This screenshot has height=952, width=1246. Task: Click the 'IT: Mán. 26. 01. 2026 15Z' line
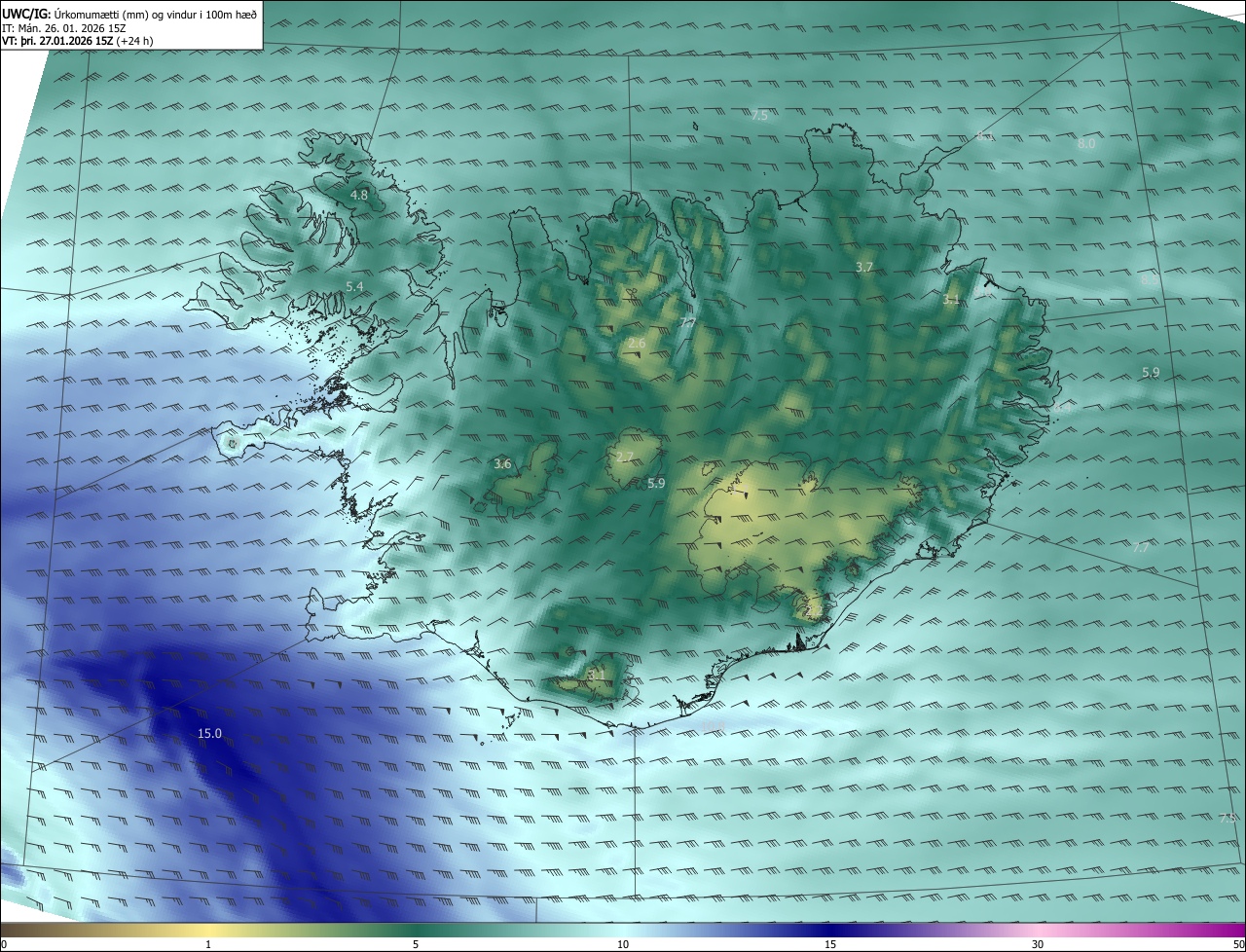pos(63,27)
